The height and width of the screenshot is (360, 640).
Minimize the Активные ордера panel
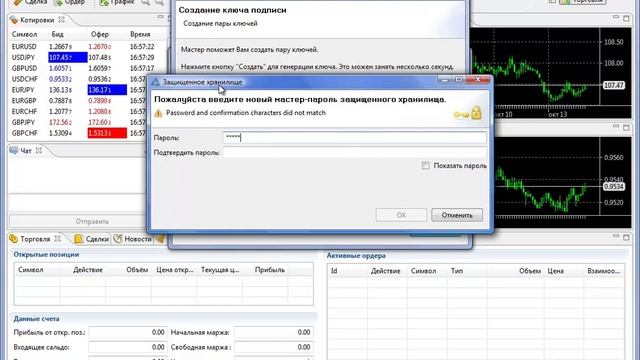616,236
